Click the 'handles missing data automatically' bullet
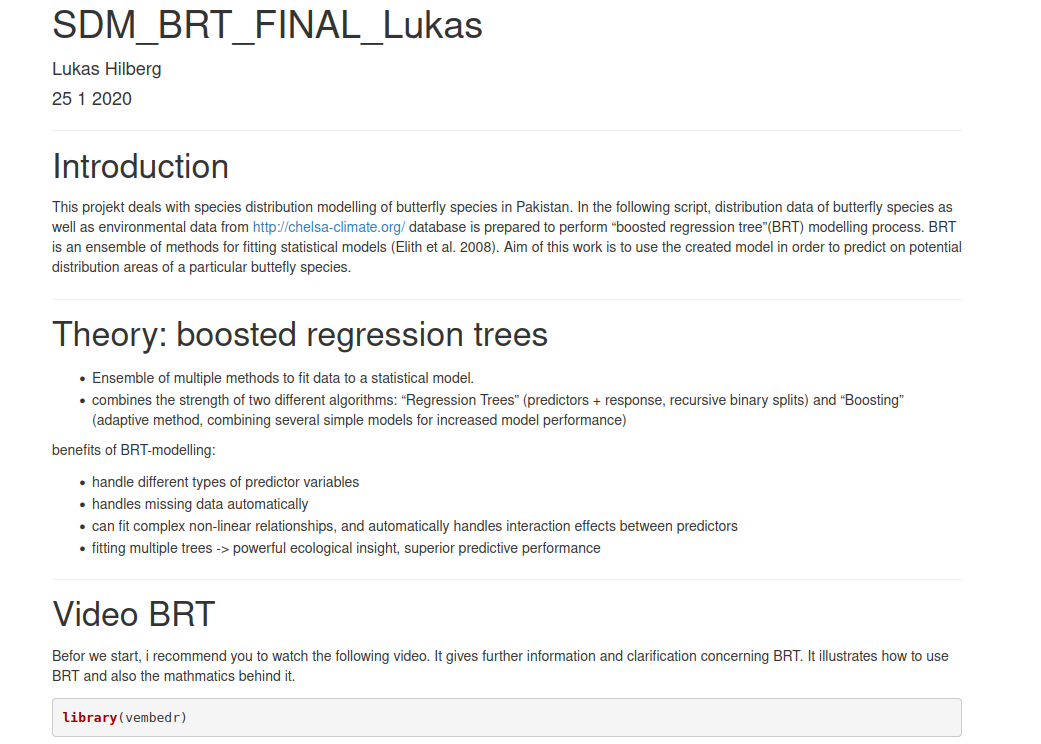 coord(200,504)
